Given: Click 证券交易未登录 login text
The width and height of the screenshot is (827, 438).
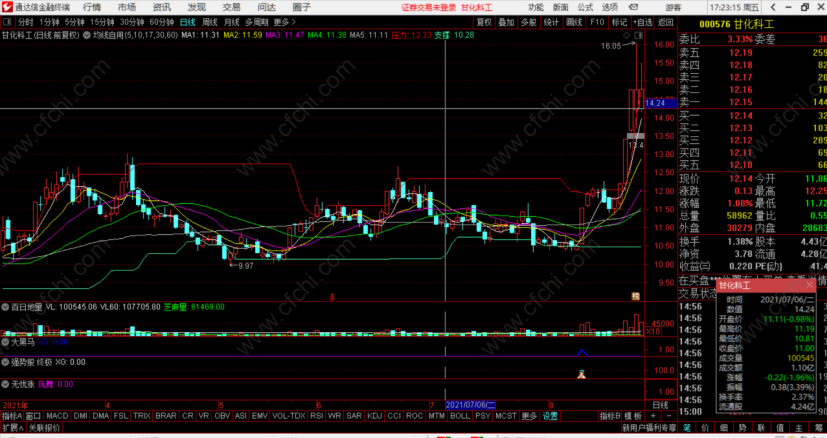Looking at the screenshot, I should (x=428, y=7).
